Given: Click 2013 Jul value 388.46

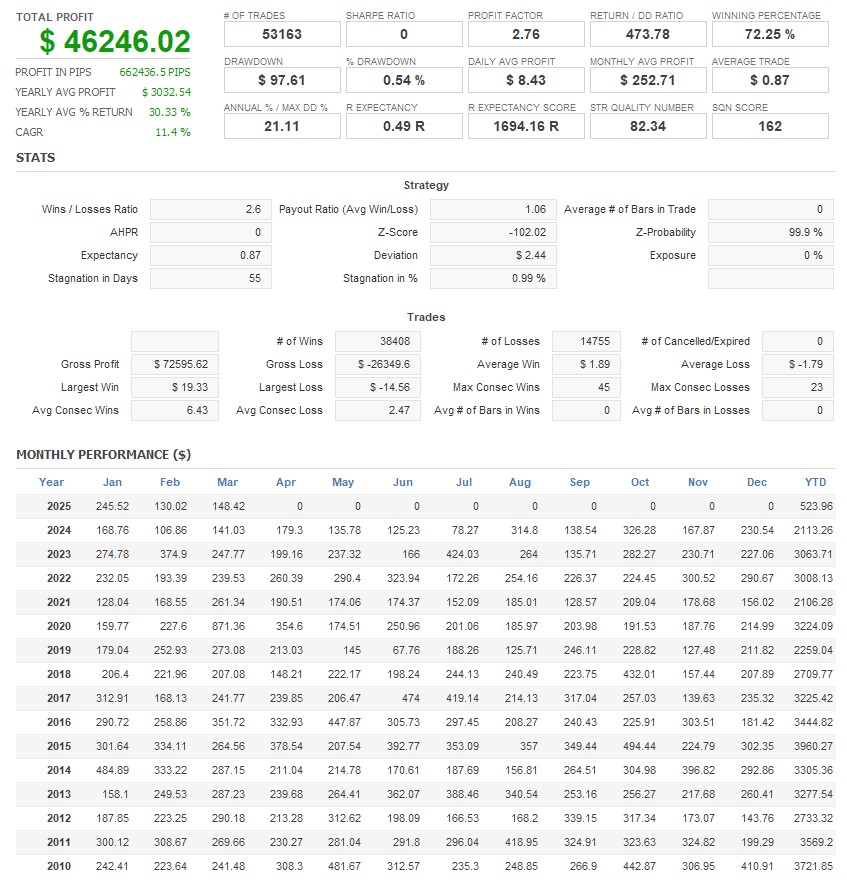Looking at the screenshot, I should (x=462, y=795).
